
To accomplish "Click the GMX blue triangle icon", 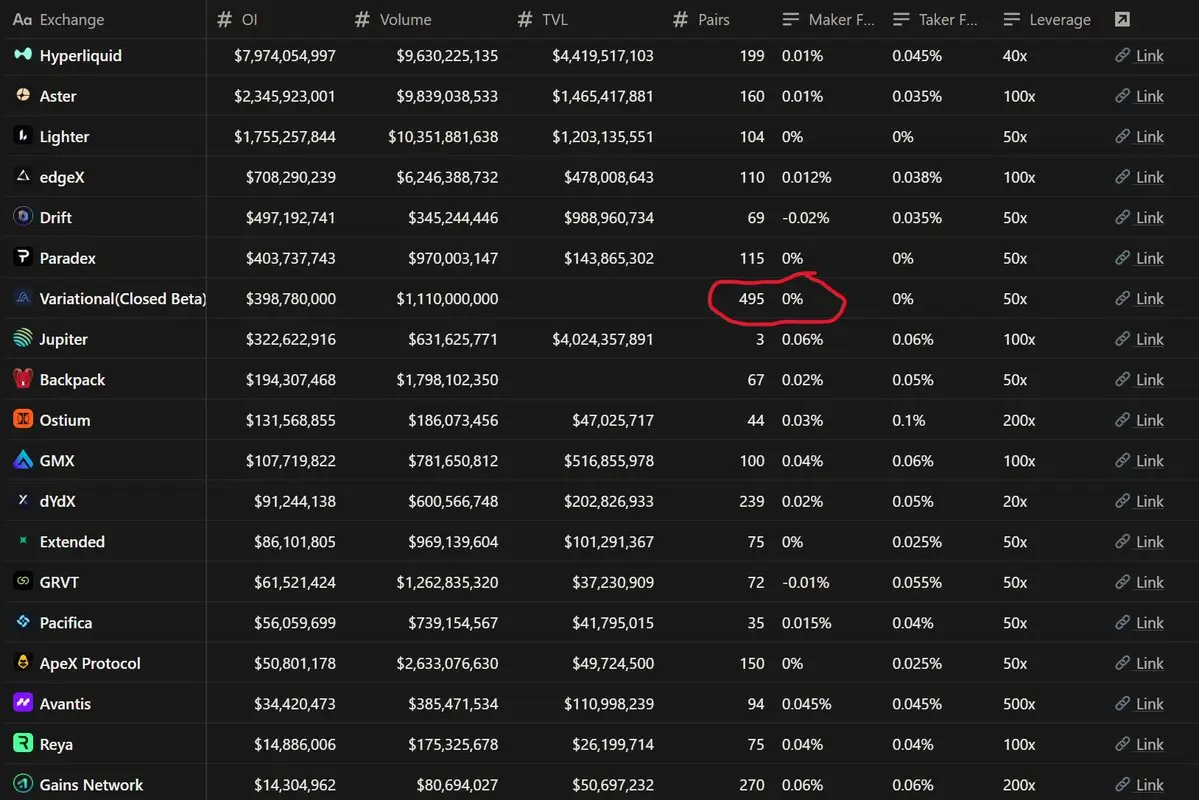I will click(23, 460).
